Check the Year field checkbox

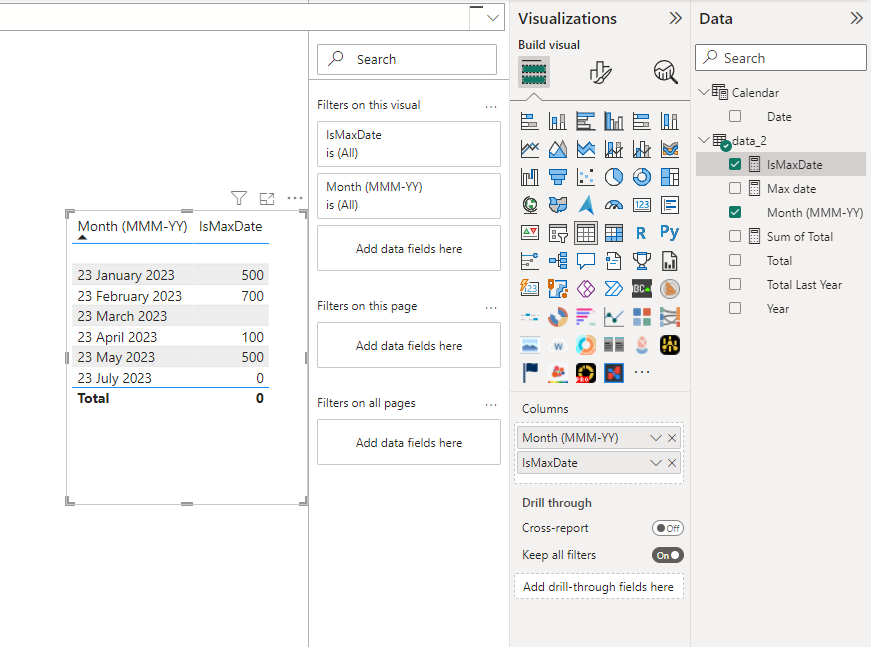(x=735, y=308)
